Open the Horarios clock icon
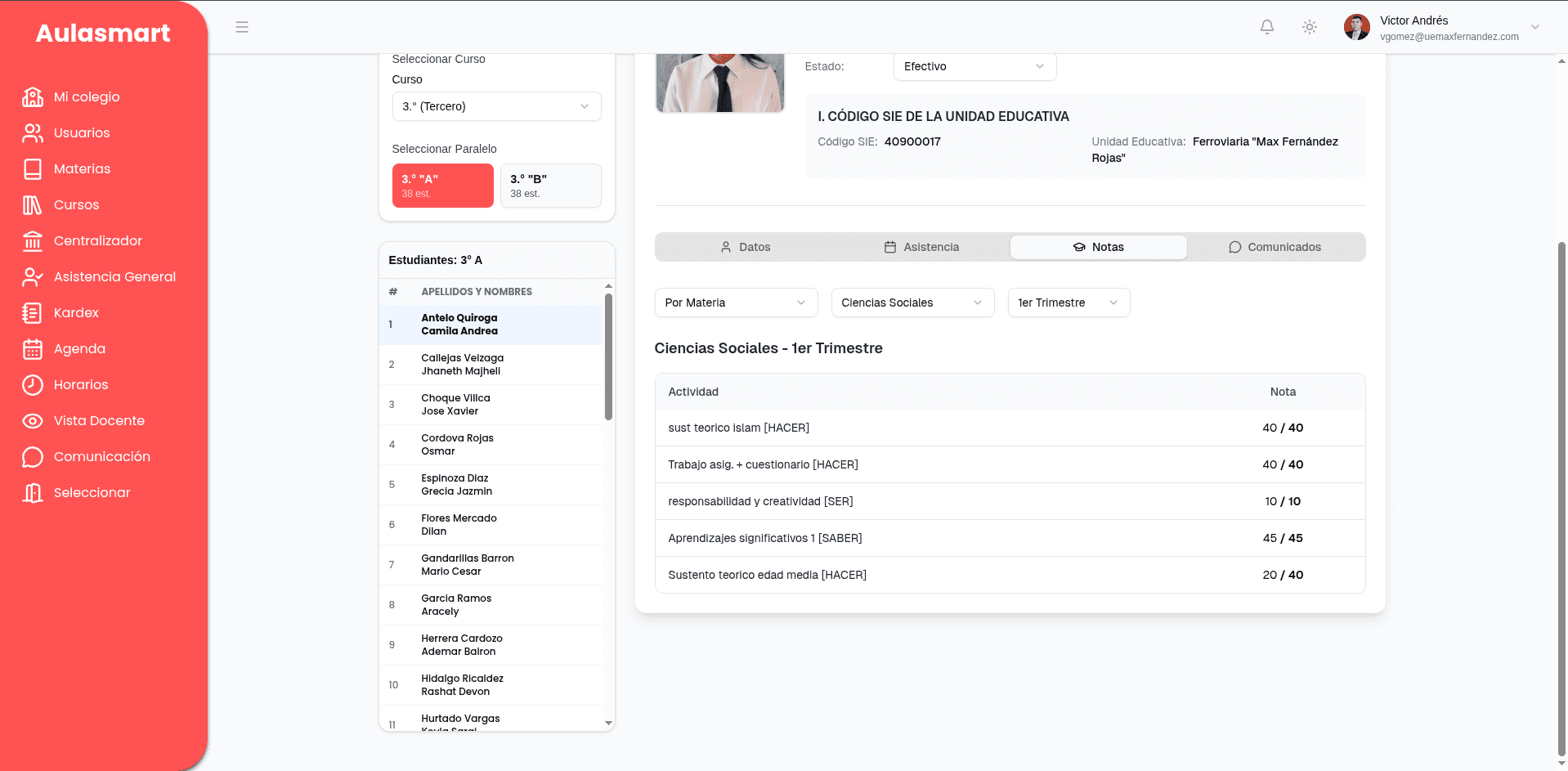Image resolution: width=1568 pixels, height=771 pixels. (33, 385)
